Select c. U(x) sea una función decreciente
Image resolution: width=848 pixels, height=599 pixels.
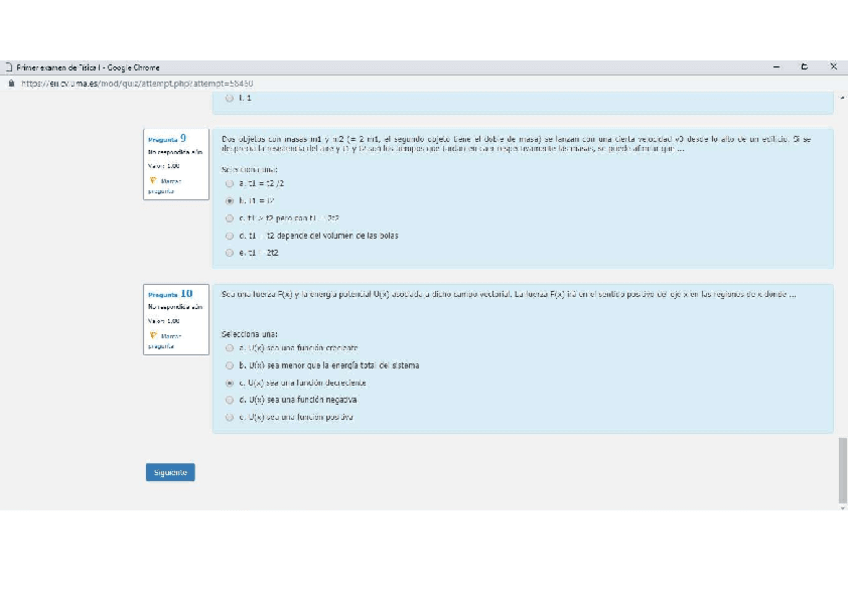230,382
